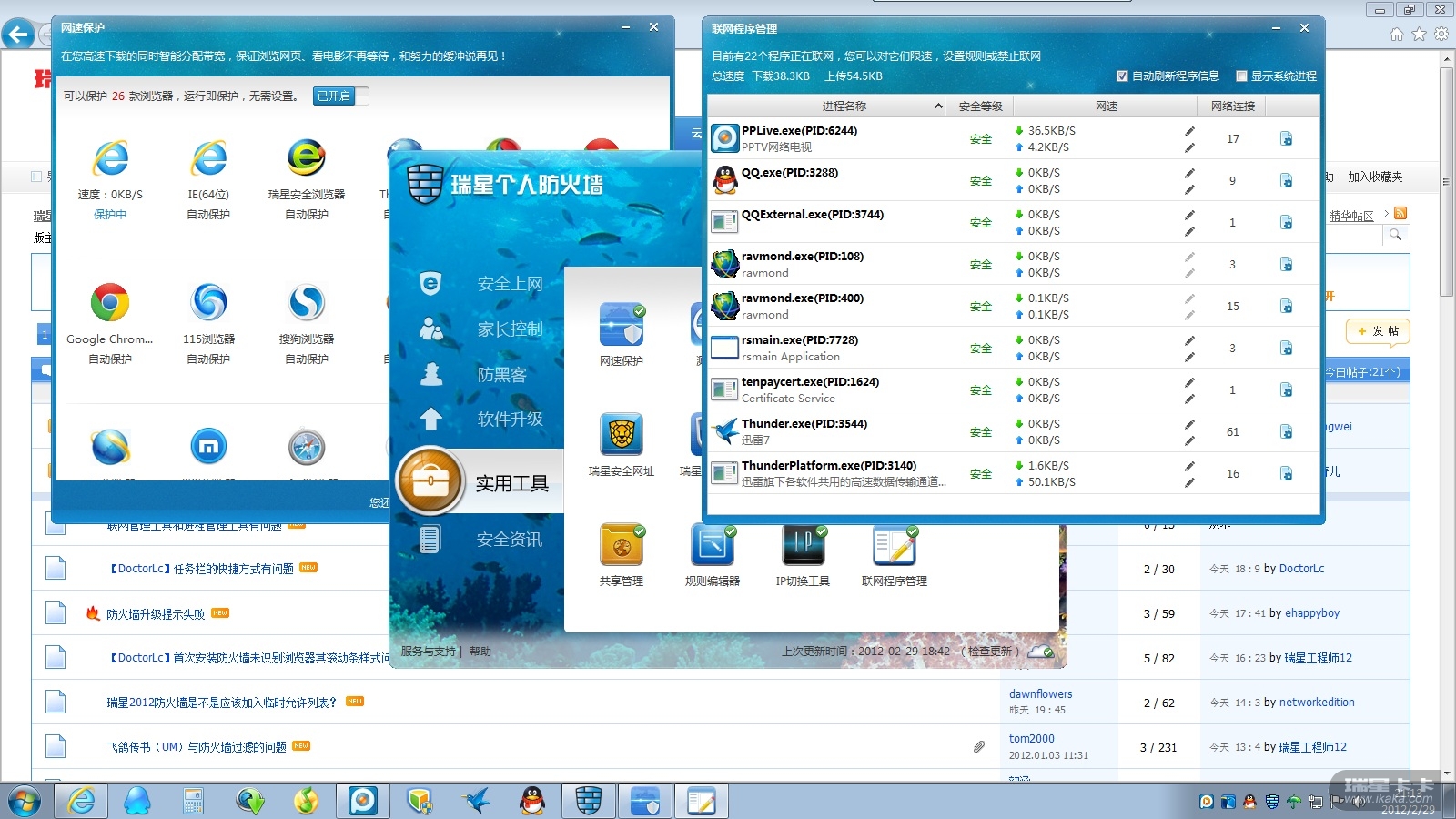Open details icon for rsmain.exe row
Viewport: 1456px width, 819px height.
tap(1287, 349)
